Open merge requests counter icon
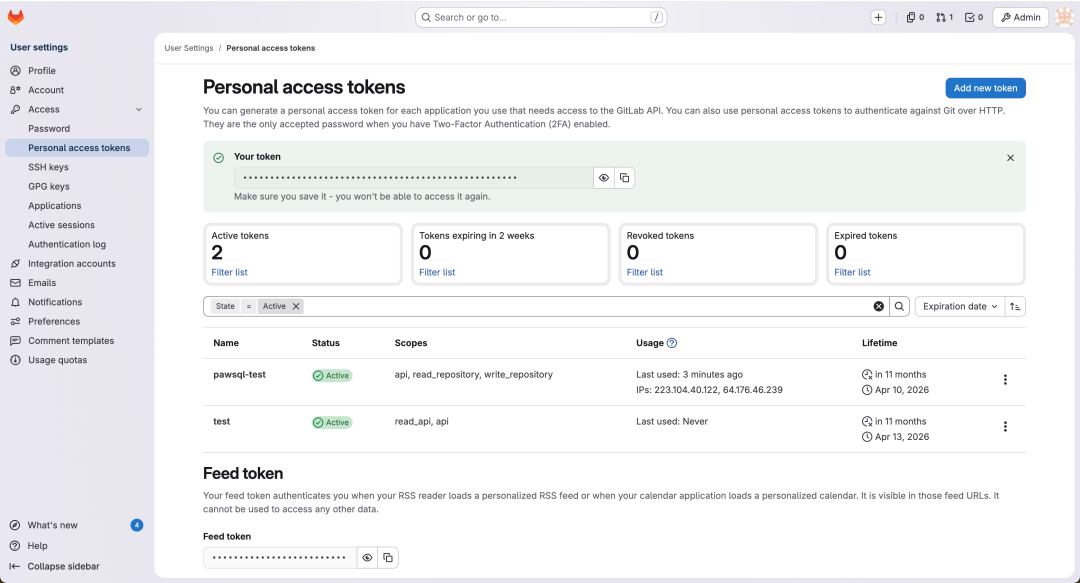The width and height of the screenshot is (1080, 583). (944, 17)
